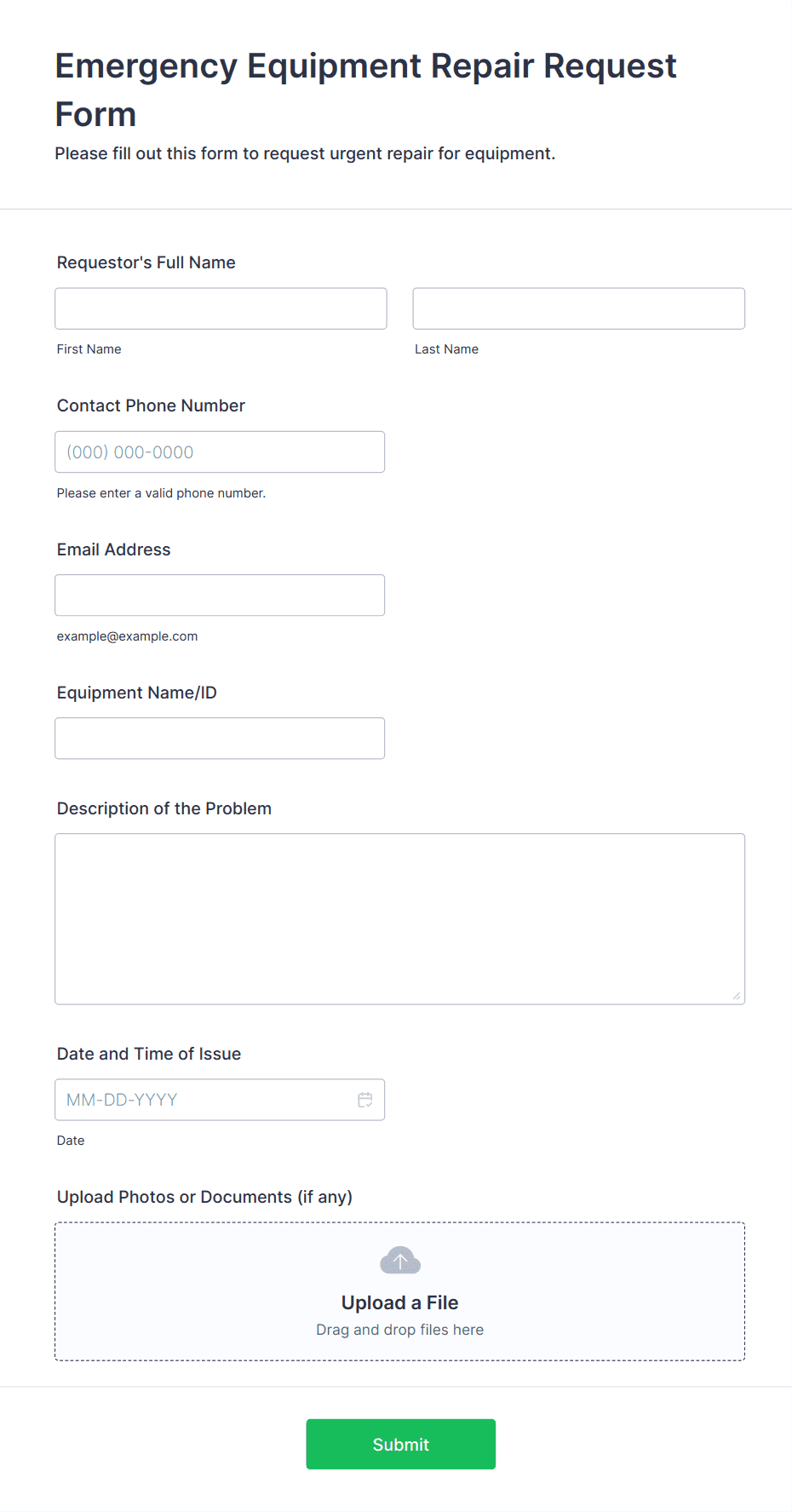Open the calendar date picker icon

(x=365, y=1100)
